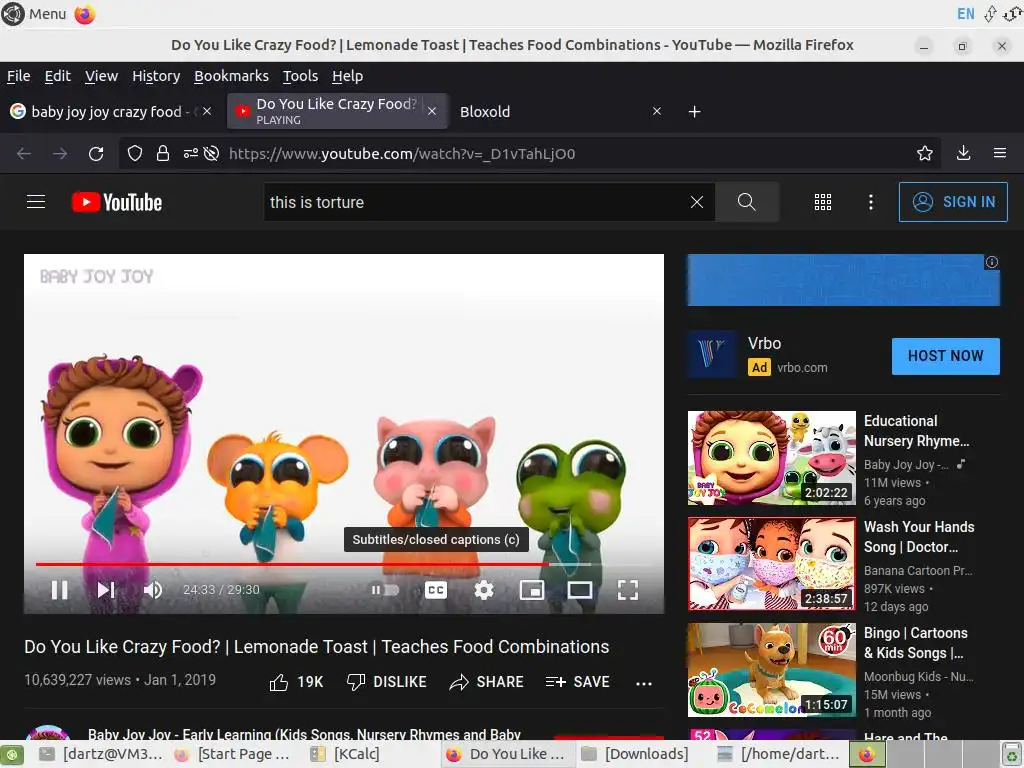Screen dimensions: 1024x768
Task: Open Bingo Cartoons & Kids Songs thumbnail
Action: 771,669
